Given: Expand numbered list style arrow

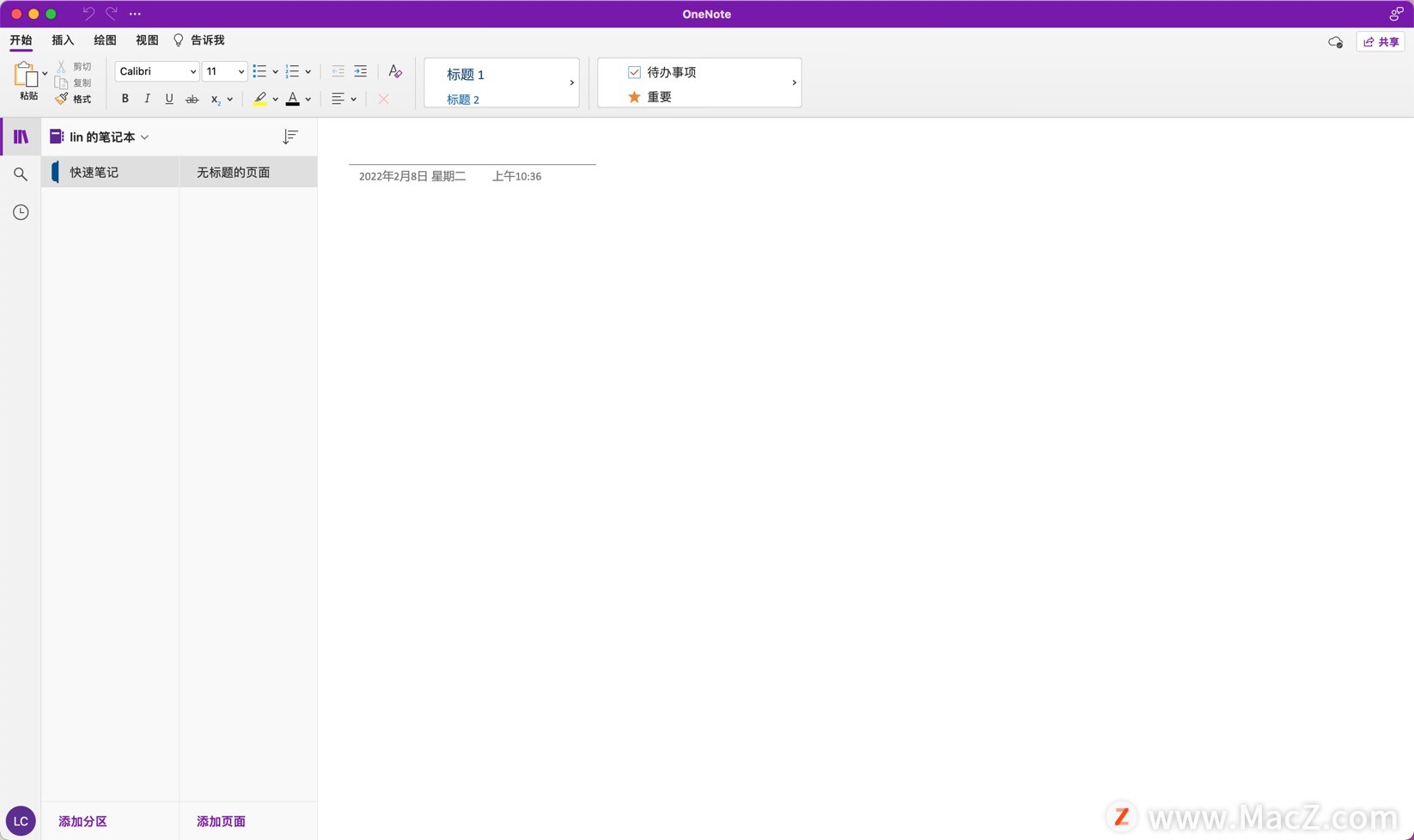Looking at the screenshot, I should coord(308,72).
